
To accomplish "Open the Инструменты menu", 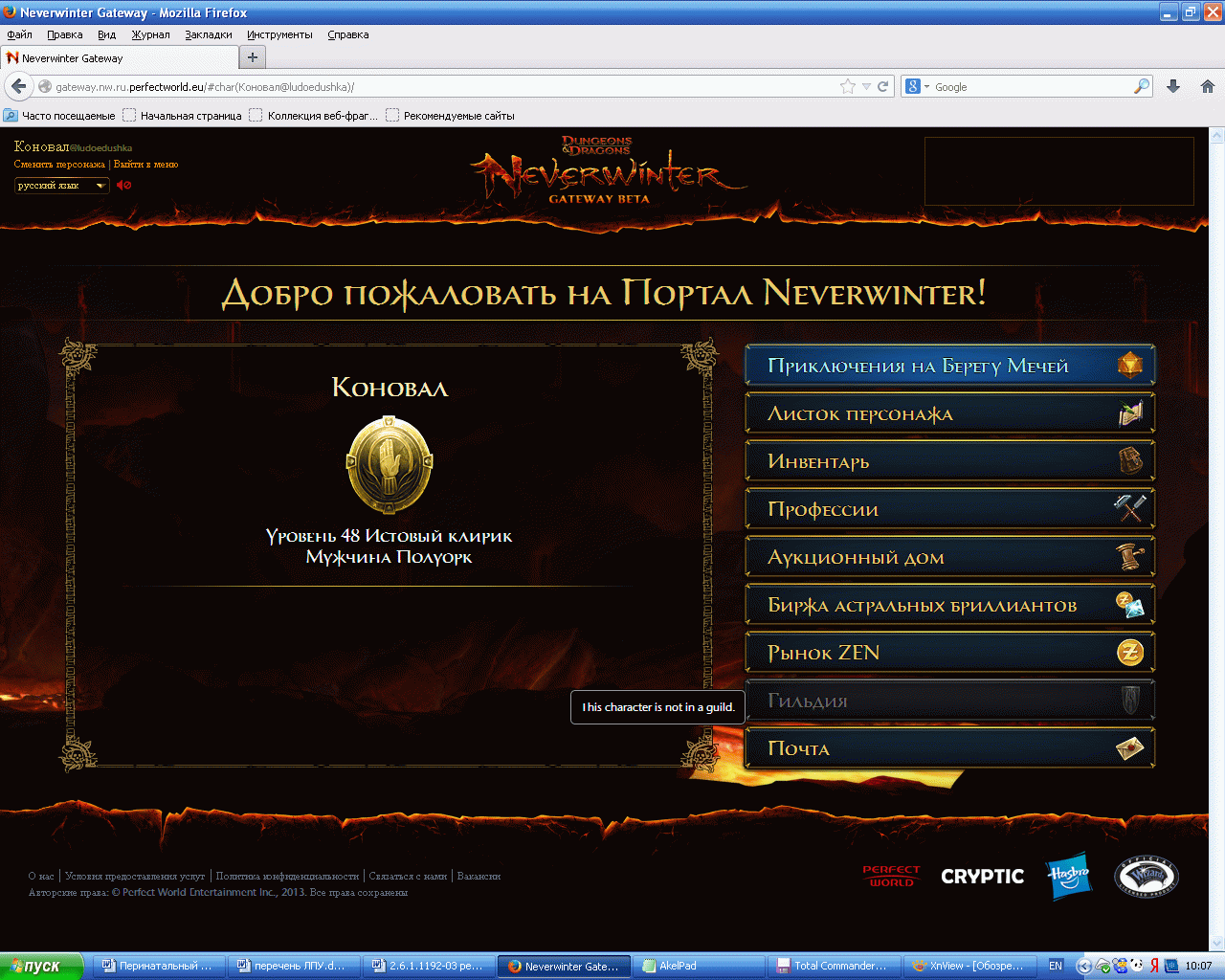I will tap(279, 34).
